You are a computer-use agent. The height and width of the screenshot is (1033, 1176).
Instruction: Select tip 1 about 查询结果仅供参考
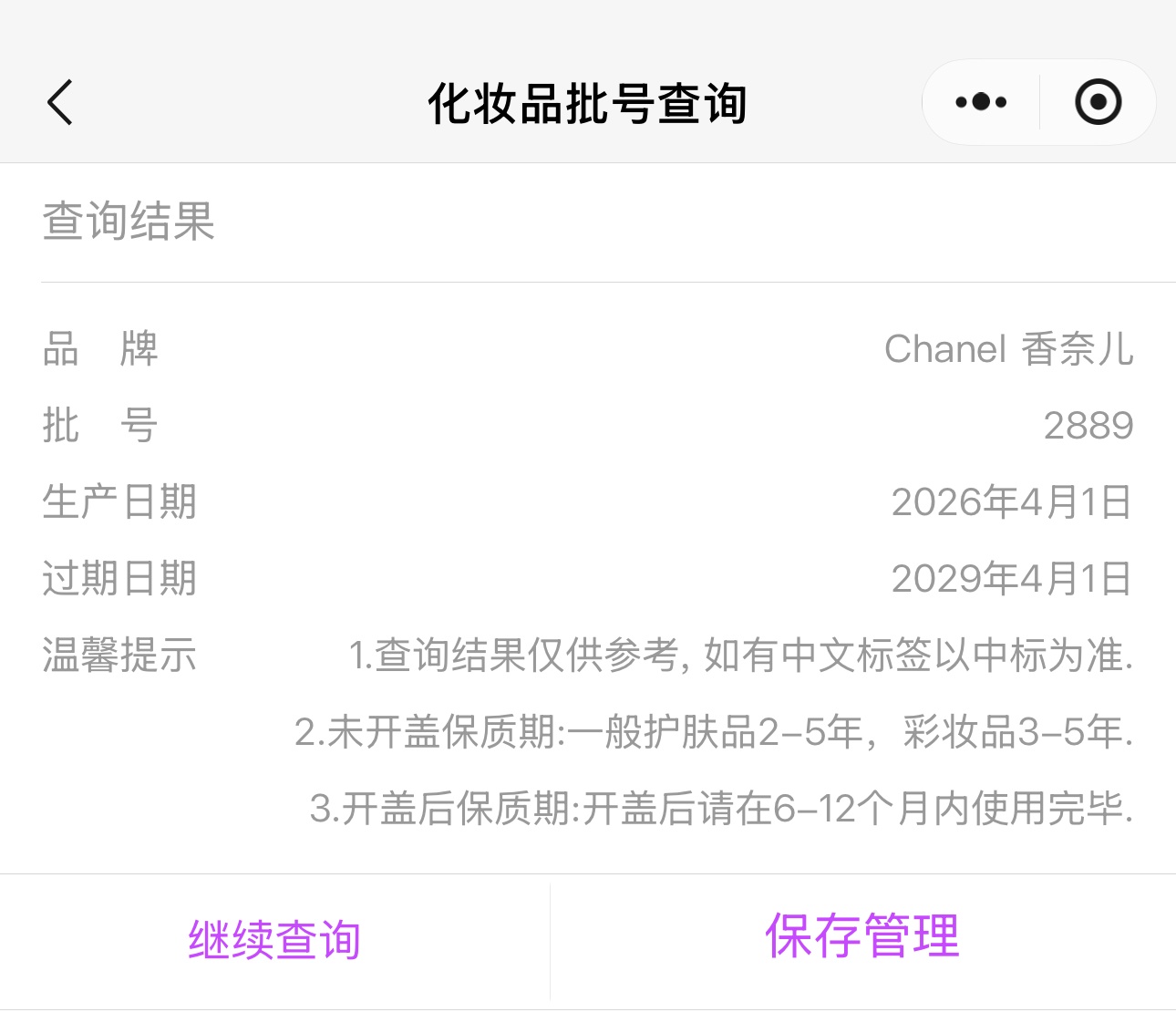(x=741, y=656)
